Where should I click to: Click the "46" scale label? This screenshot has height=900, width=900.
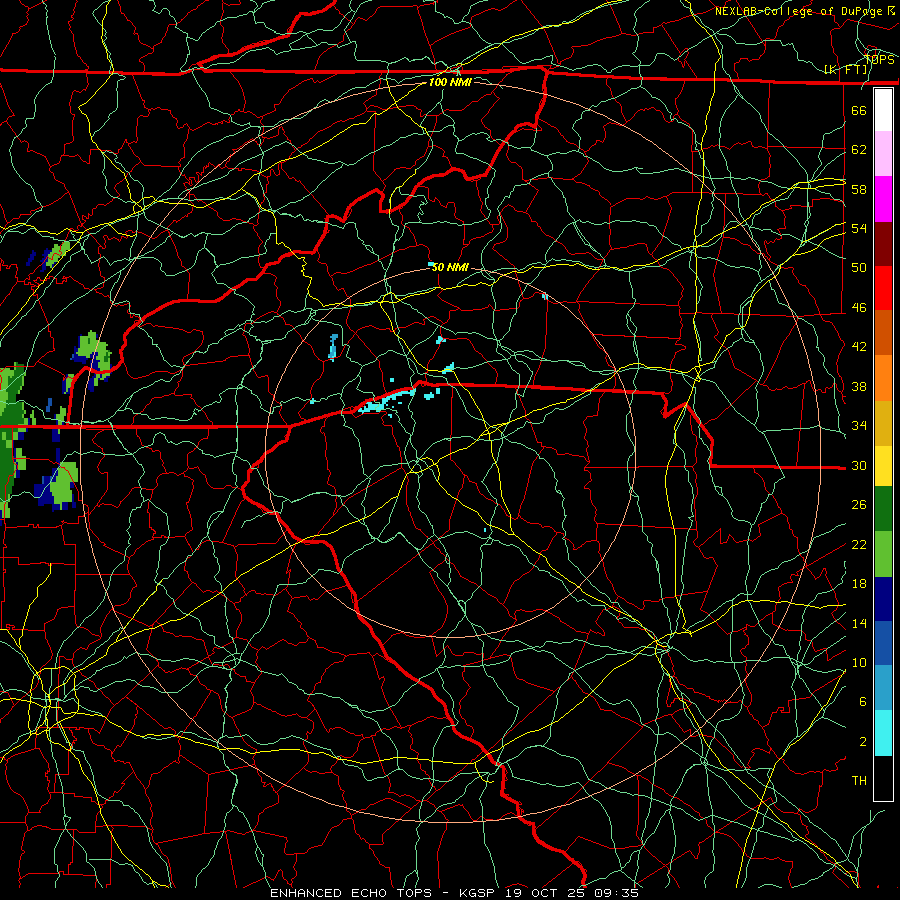(859, 308)
